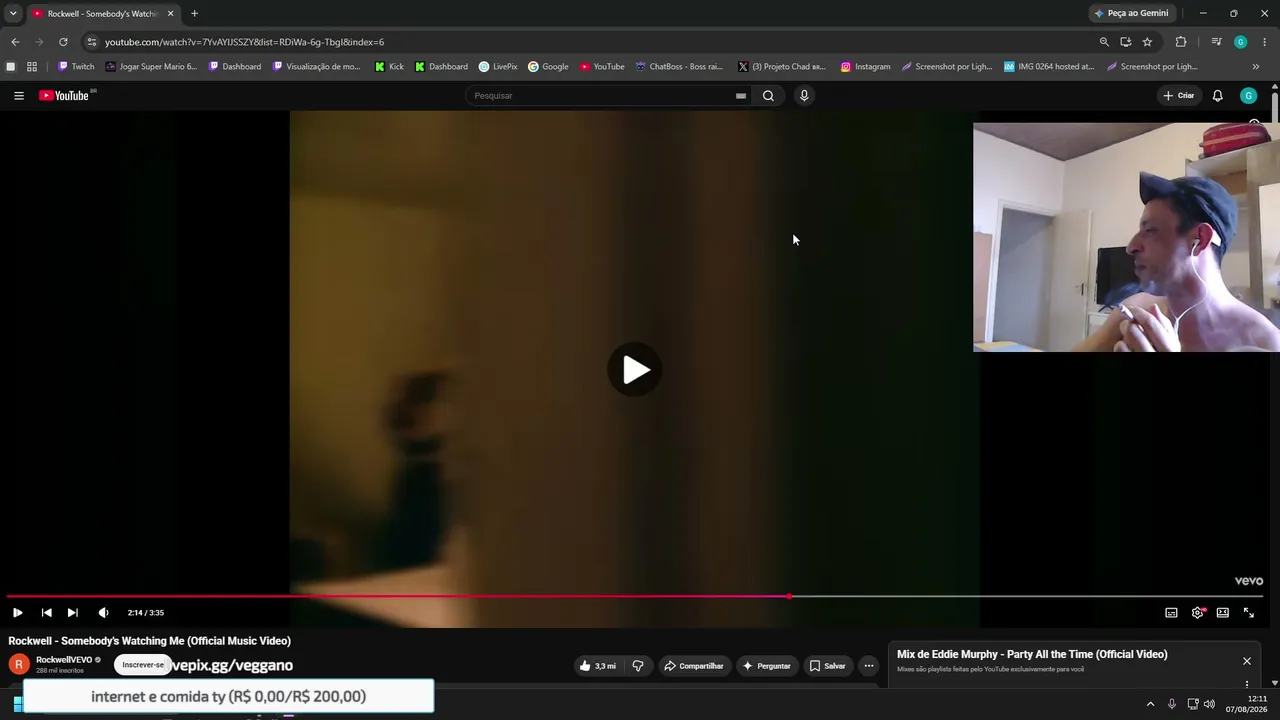Open the Visualização de mo... bookmark

click(316, 67)
